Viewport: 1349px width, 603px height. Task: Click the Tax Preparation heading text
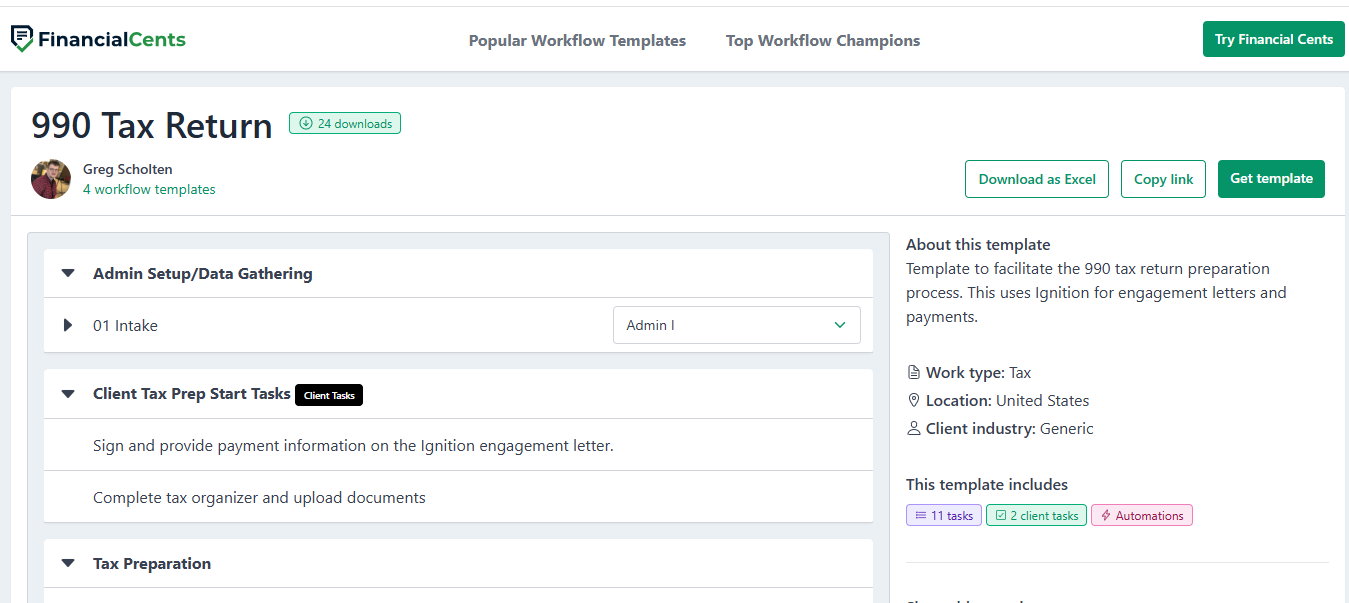(x=152, y=564)
